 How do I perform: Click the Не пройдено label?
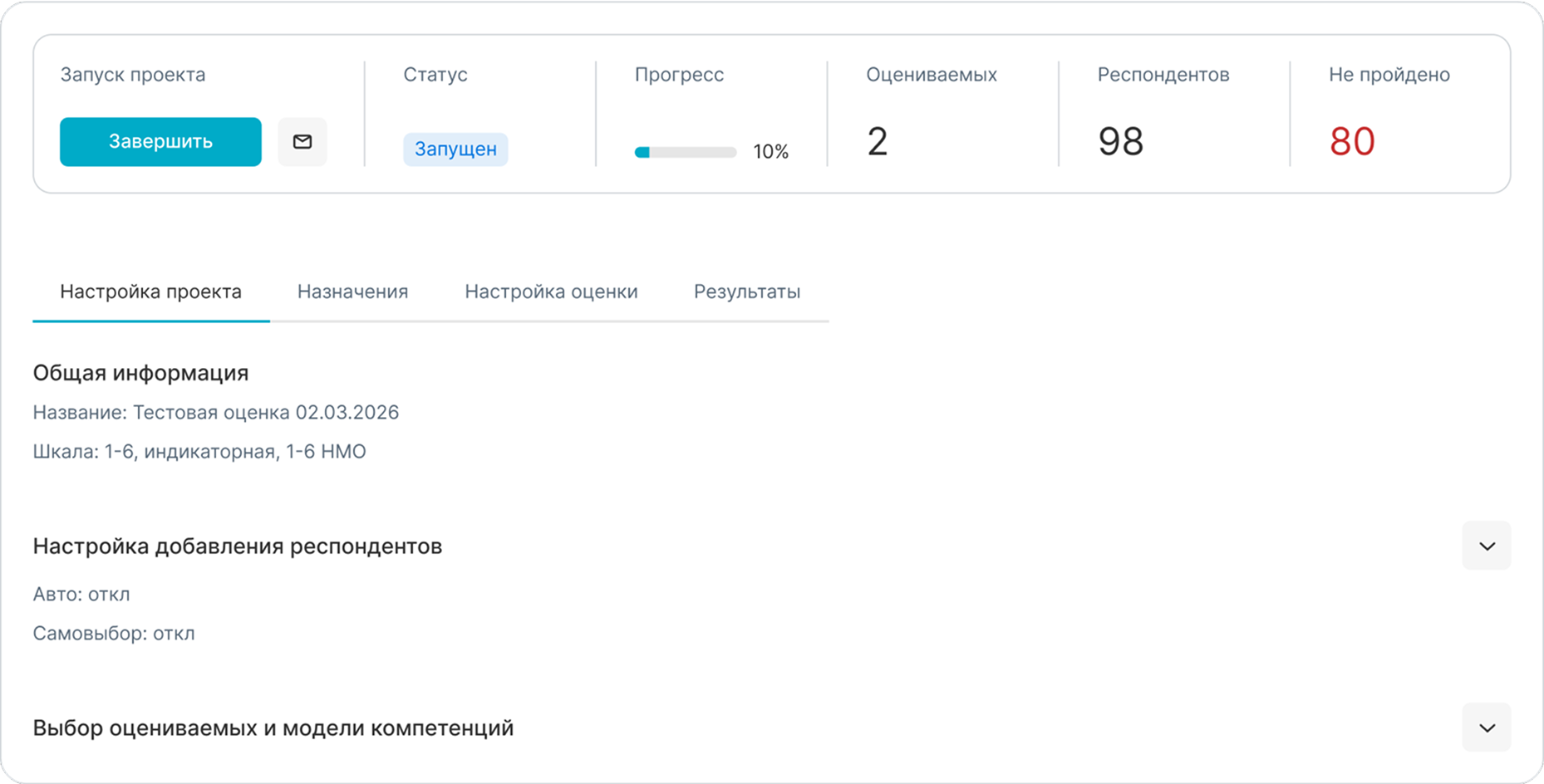click(1389, 75)
